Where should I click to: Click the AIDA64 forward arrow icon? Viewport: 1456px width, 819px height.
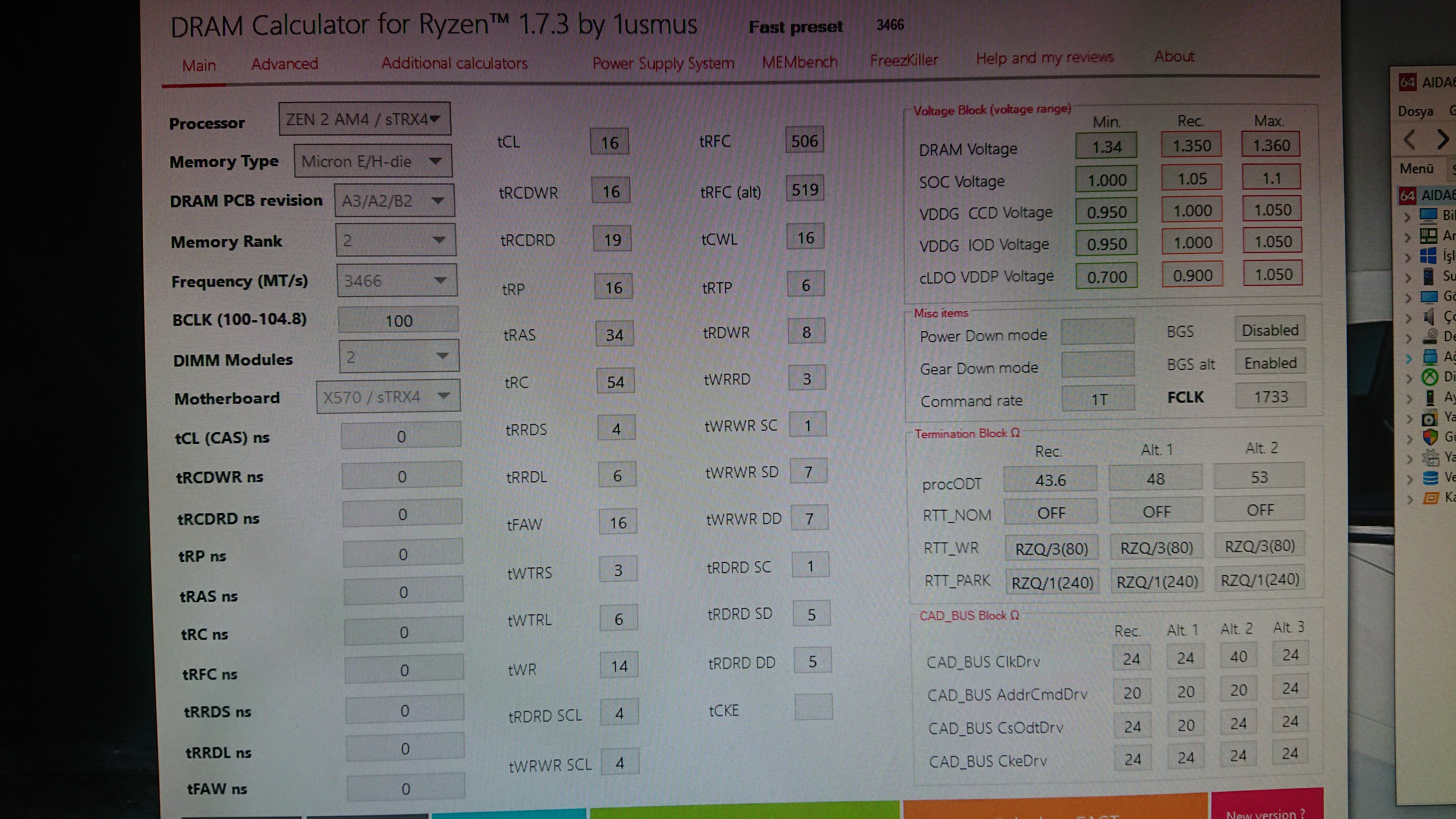[x=1442, y=139]
